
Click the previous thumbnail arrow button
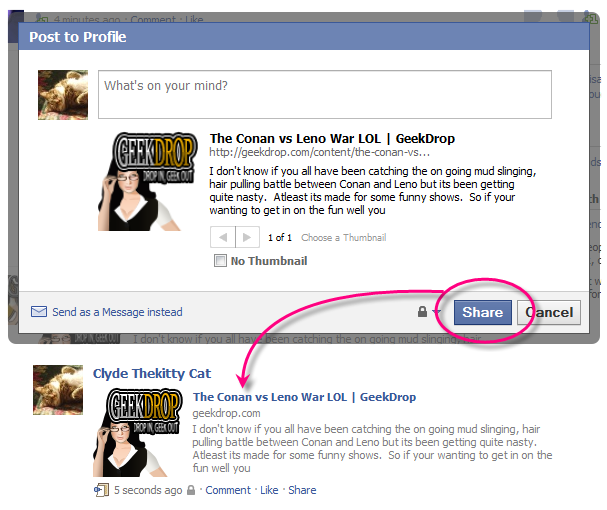(222, 238)
